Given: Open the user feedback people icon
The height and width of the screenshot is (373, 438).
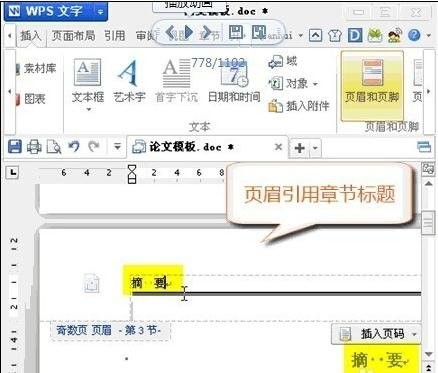Looking at the screenshot, I should [395, 35].
